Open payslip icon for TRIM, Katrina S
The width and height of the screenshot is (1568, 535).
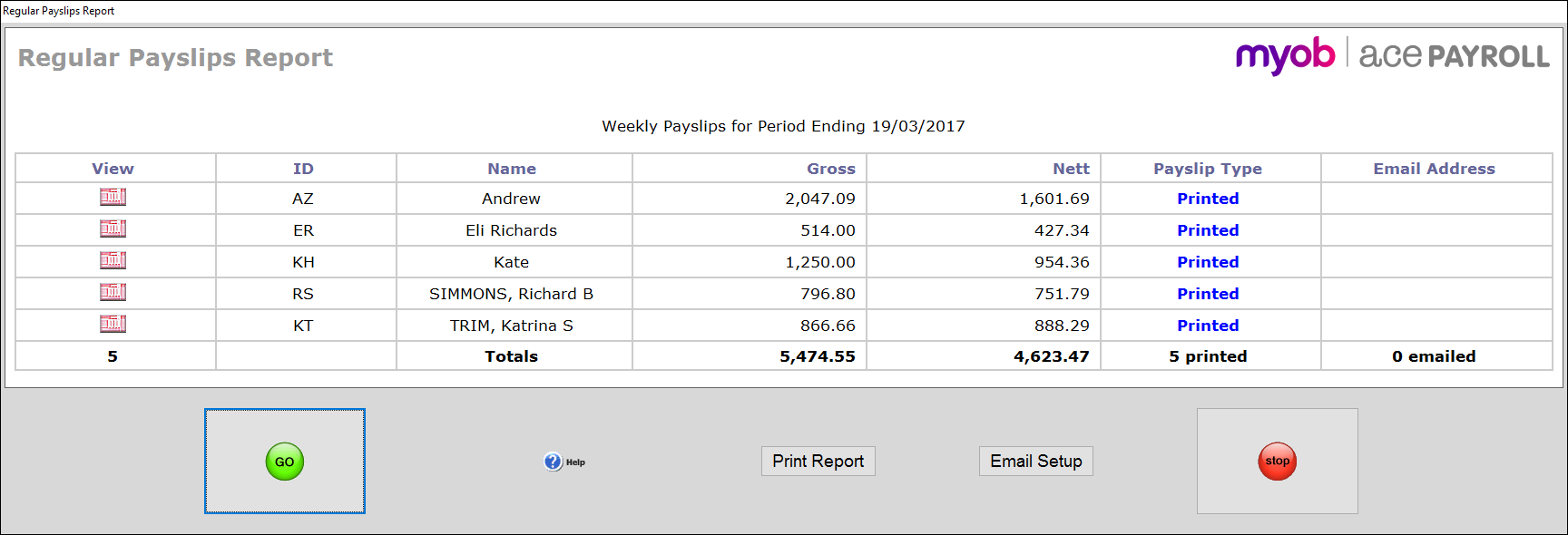[113, 325]
